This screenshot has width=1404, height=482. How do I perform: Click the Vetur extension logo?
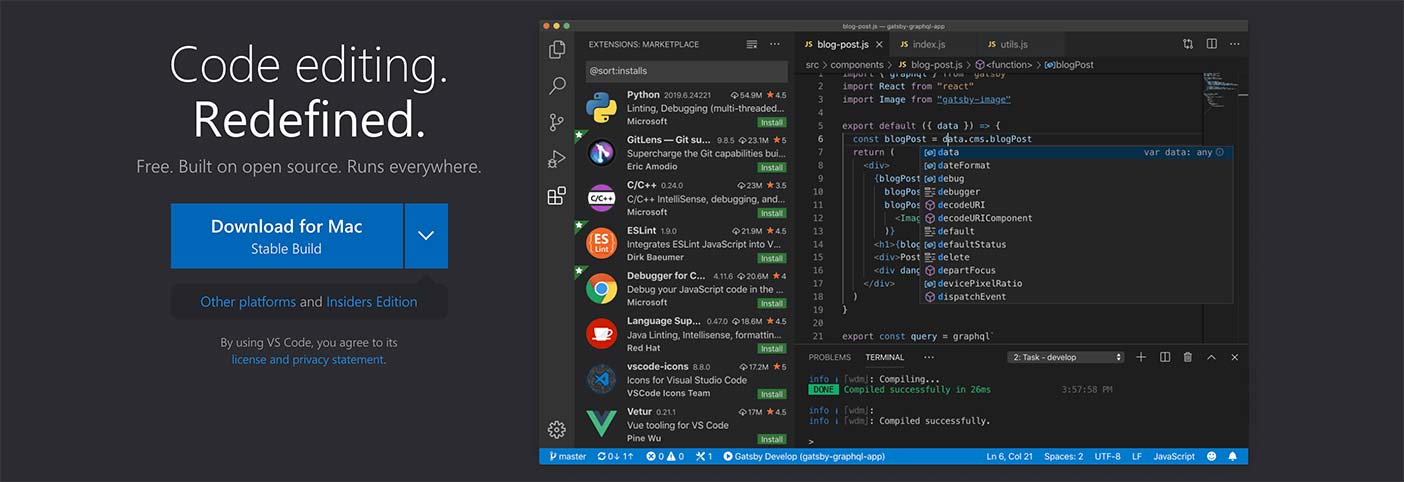(601, 424)
